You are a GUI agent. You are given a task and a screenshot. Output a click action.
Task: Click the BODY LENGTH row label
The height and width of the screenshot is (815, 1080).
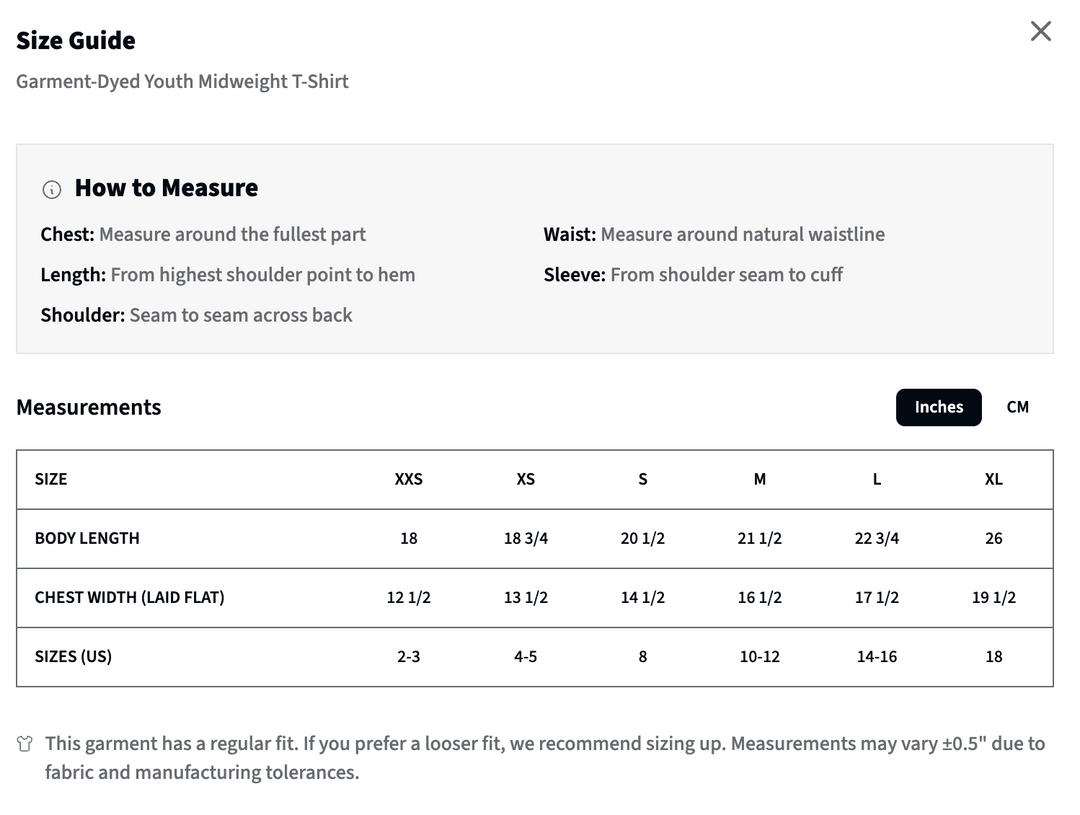pos(87,539)
